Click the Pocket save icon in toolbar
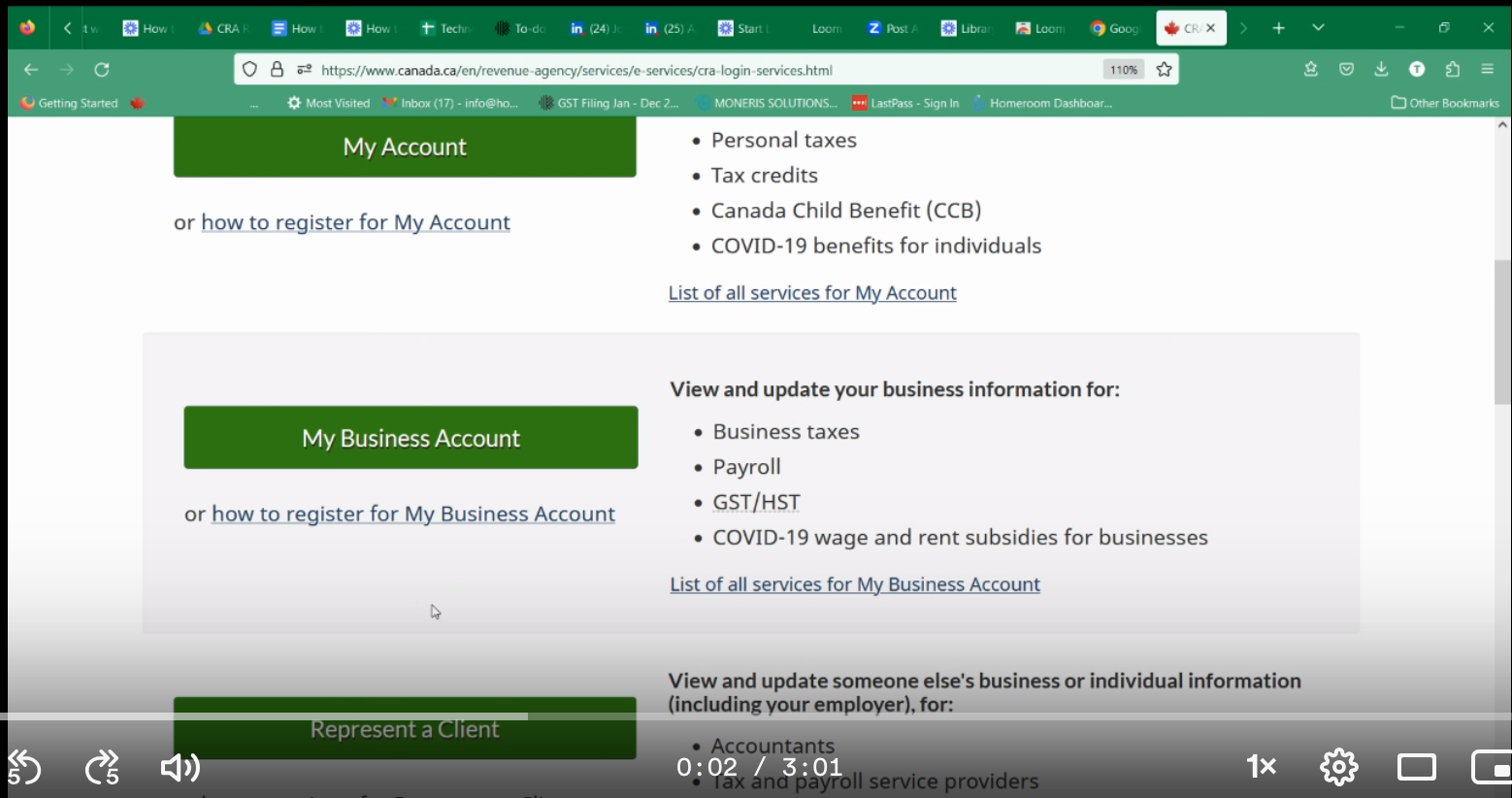Screen dimensions: 1512x798 click(x=1346, y=69)
